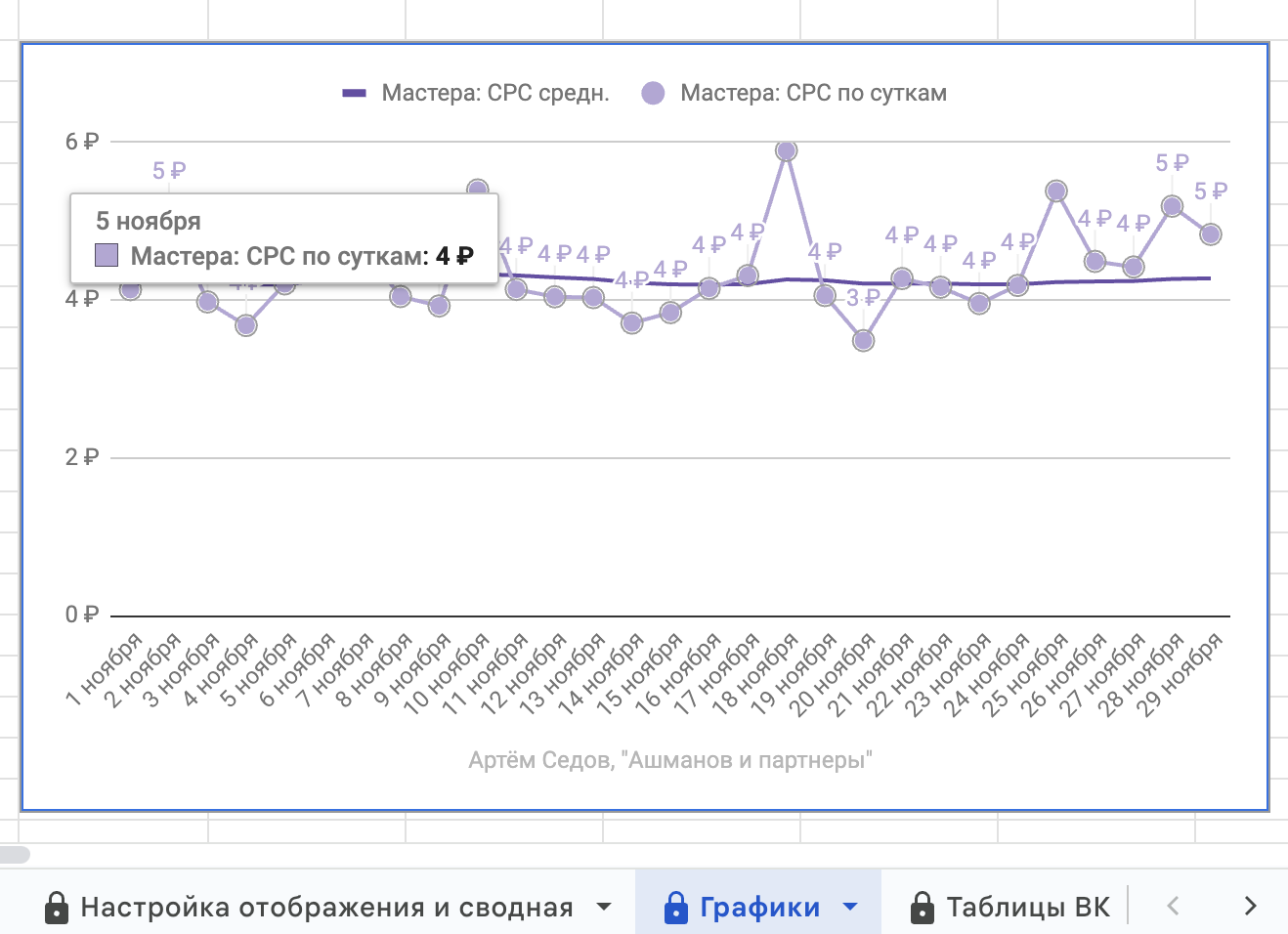Click the chart caption Артём Седов, Ашманов и партнеры
Viewport: 1288px width, 934px height.
click(x=670, y=760)
